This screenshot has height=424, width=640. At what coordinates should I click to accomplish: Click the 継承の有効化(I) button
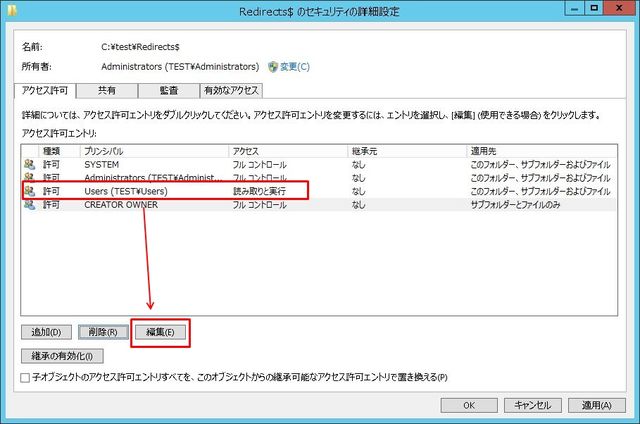click(62, 356)
